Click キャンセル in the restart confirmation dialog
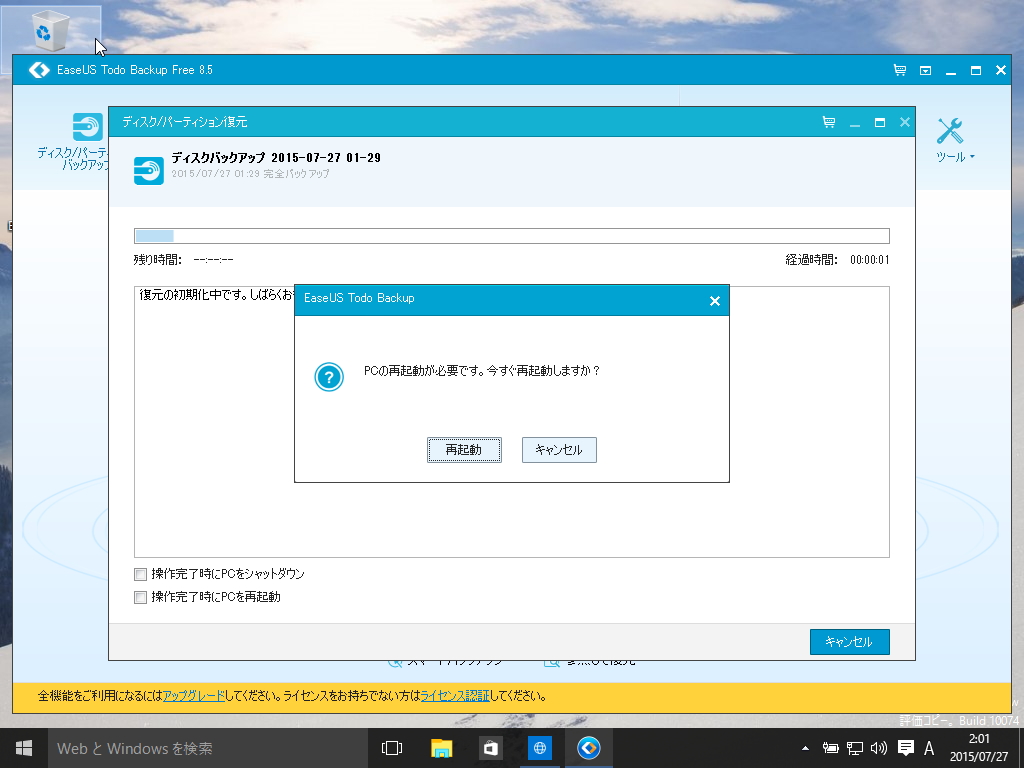This screenshot has height=768, width=1024. [559, 450]
